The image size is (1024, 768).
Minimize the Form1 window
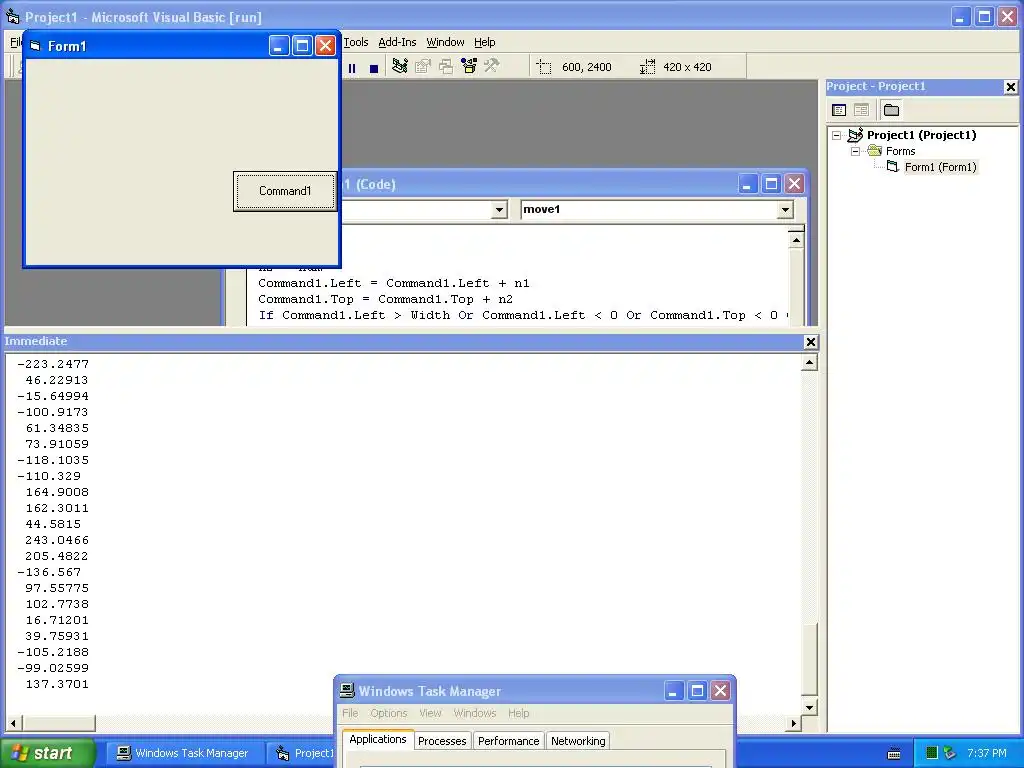click(278, 46)
